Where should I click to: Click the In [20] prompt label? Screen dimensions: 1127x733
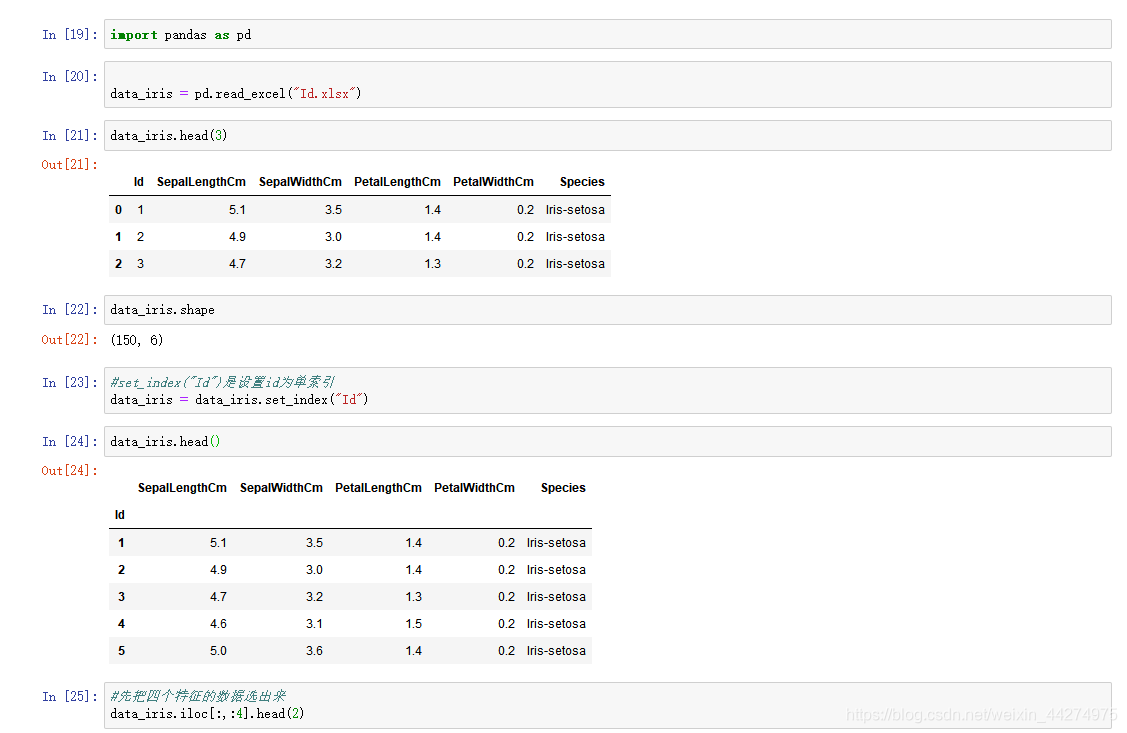(x=70, y=76)
